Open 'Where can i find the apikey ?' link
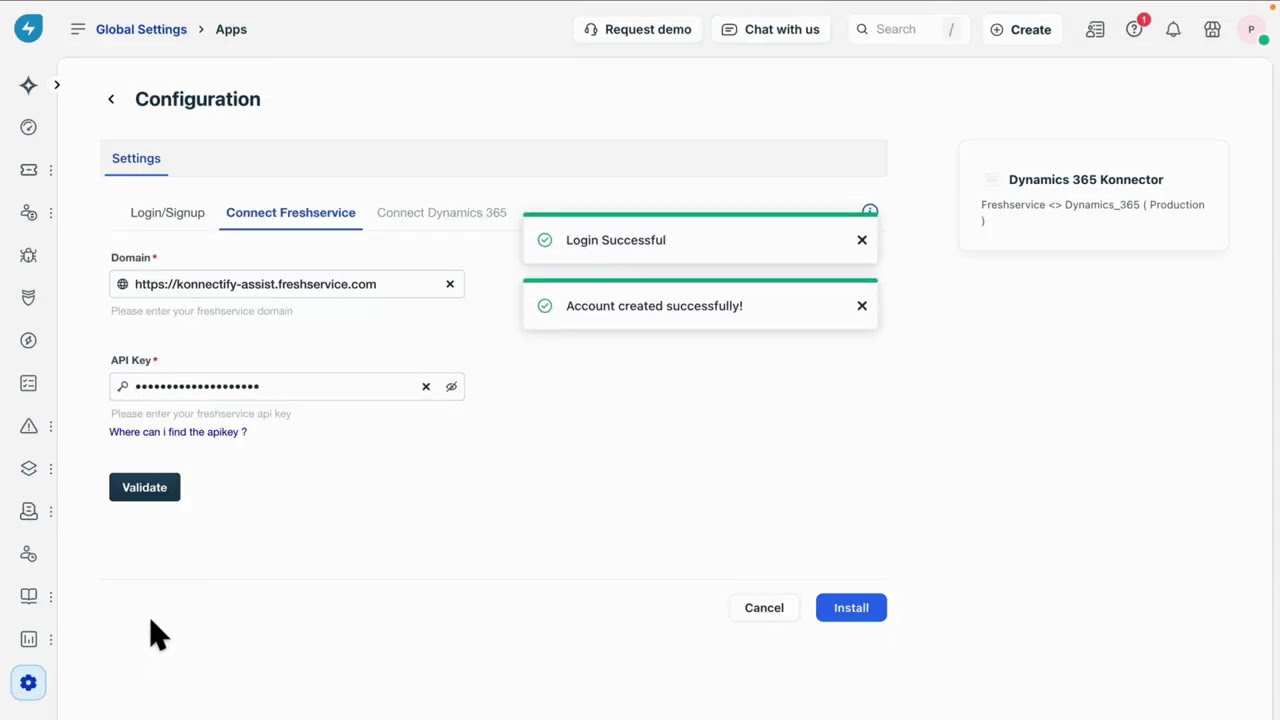Viewport: 1280px width, 720px height. pos(178,432)
